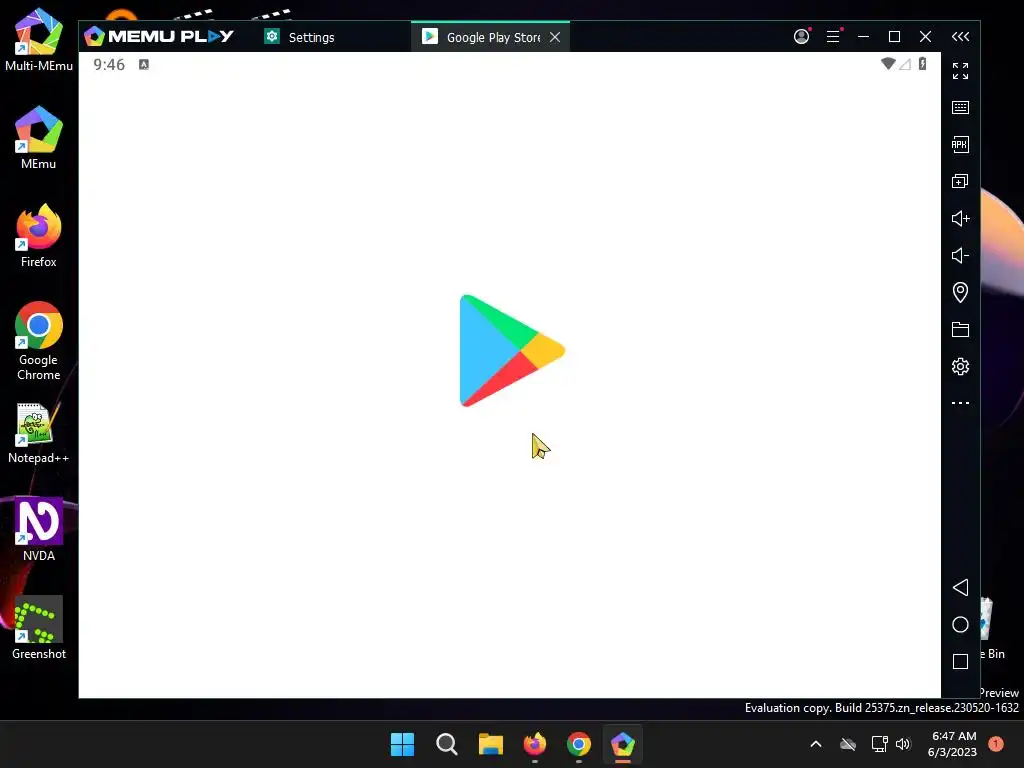The height and width of the screenshot is (768, 1024).
Task: Click Android clock 9:46 text
Action: [x=108, y=64]
